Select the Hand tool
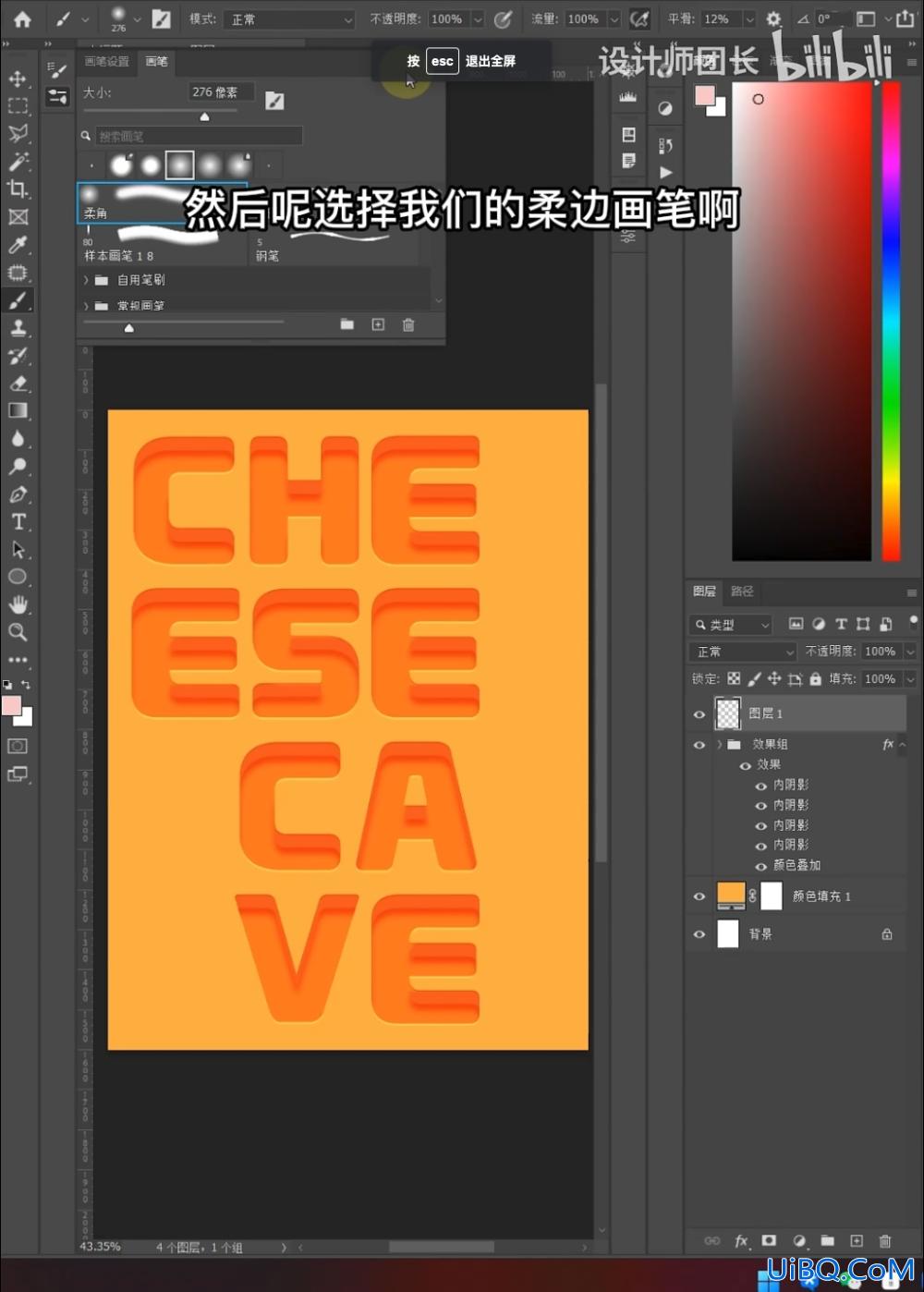 click(18, 604)
